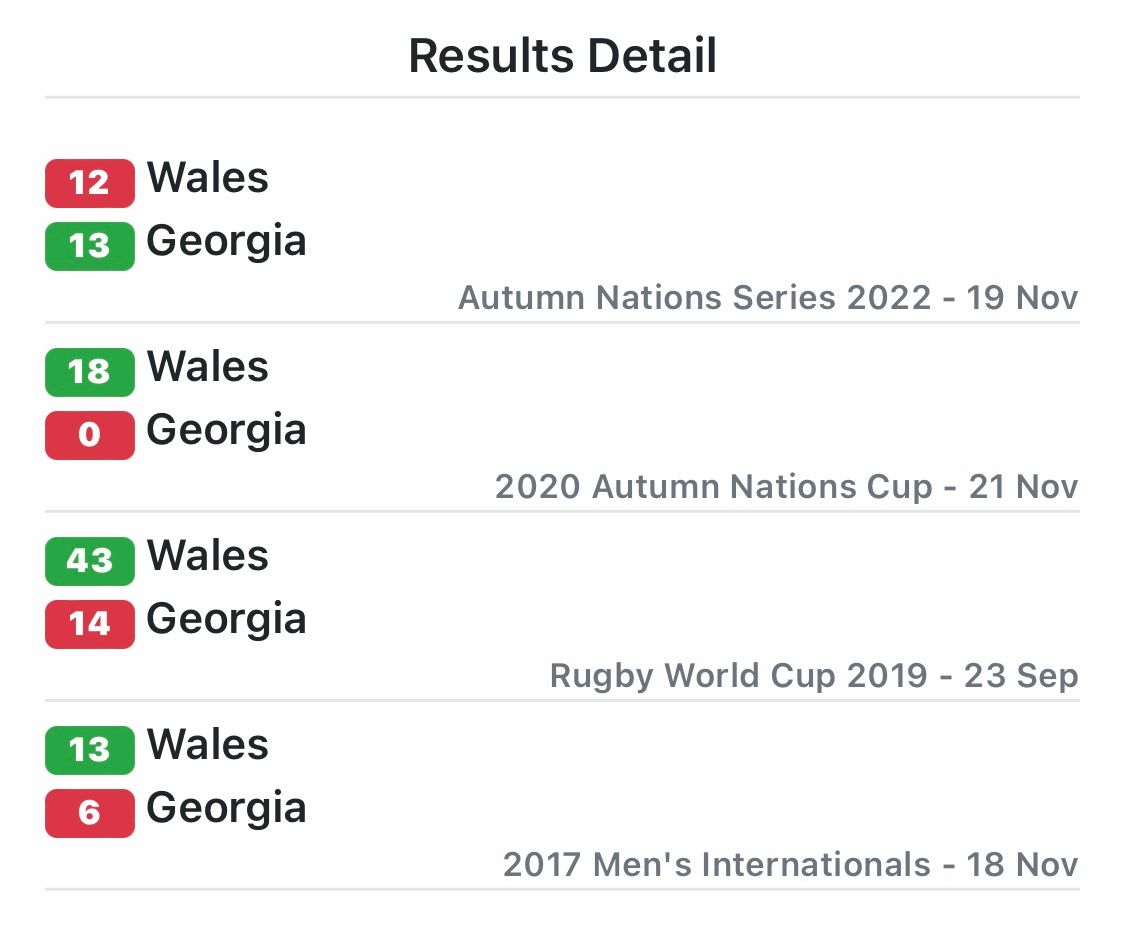The image size is (1125, 938).
Task: Click the green 43 score badge for Wales
Action: click(89, 561)
